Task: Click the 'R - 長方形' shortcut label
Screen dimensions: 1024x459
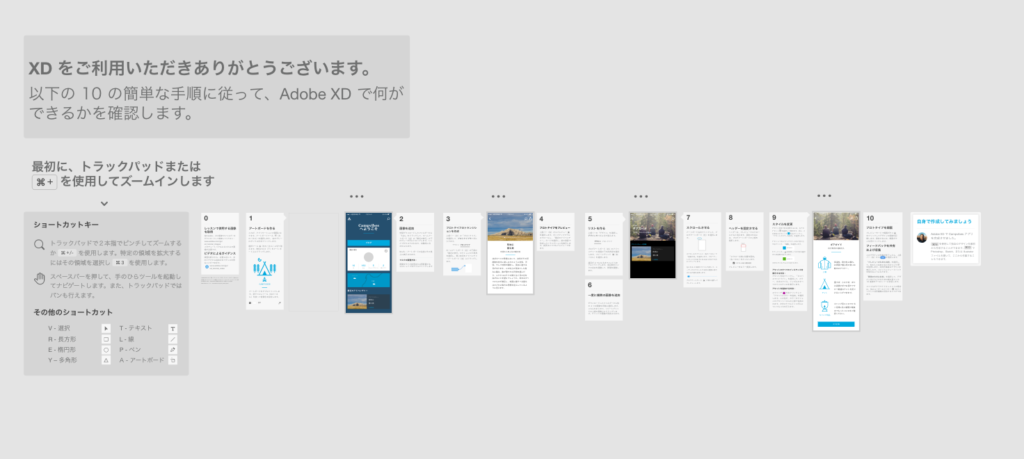Action: coord(63,339)
